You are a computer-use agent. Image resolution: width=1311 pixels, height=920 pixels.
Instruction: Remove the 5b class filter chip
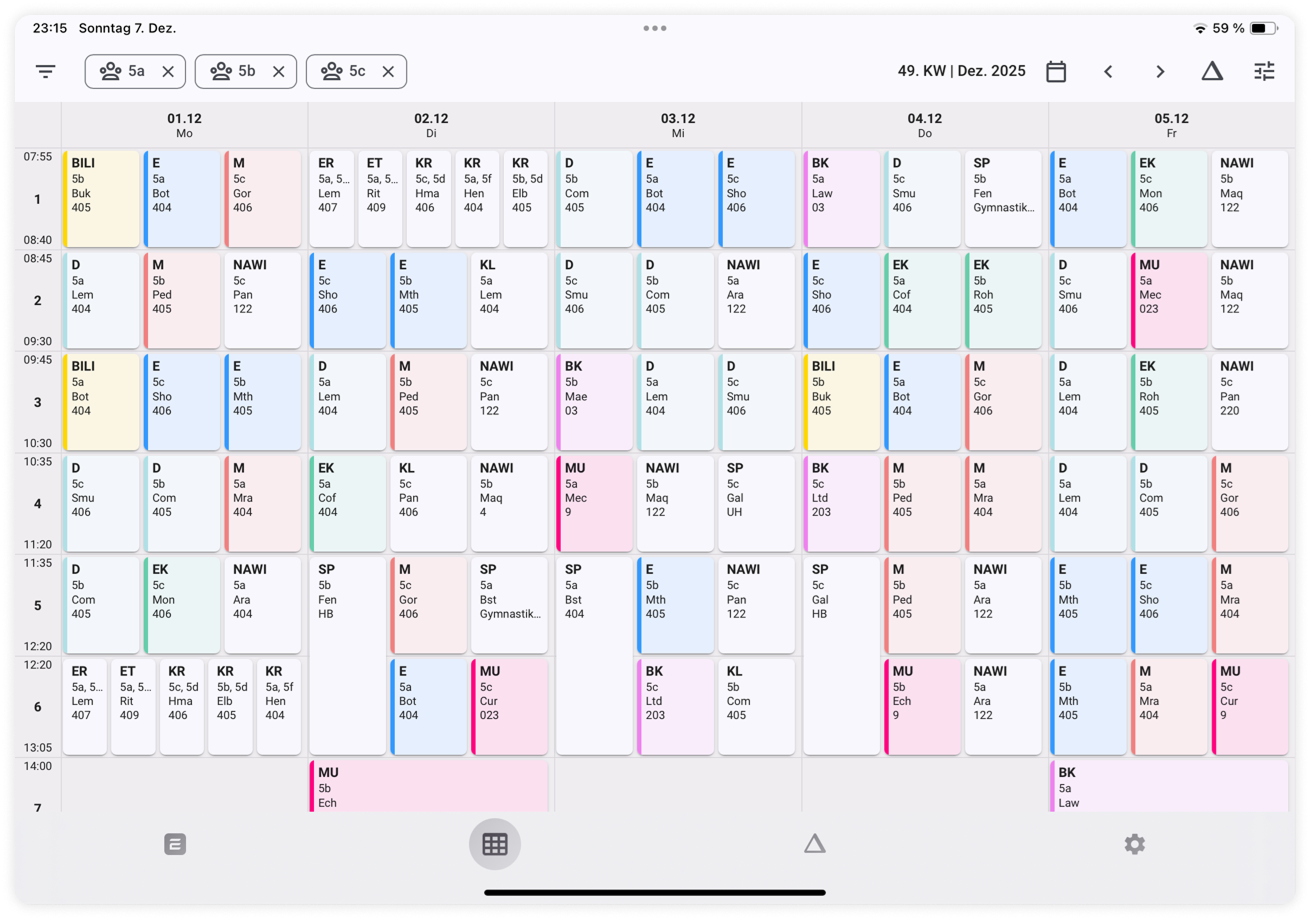(x=279, y=72)
